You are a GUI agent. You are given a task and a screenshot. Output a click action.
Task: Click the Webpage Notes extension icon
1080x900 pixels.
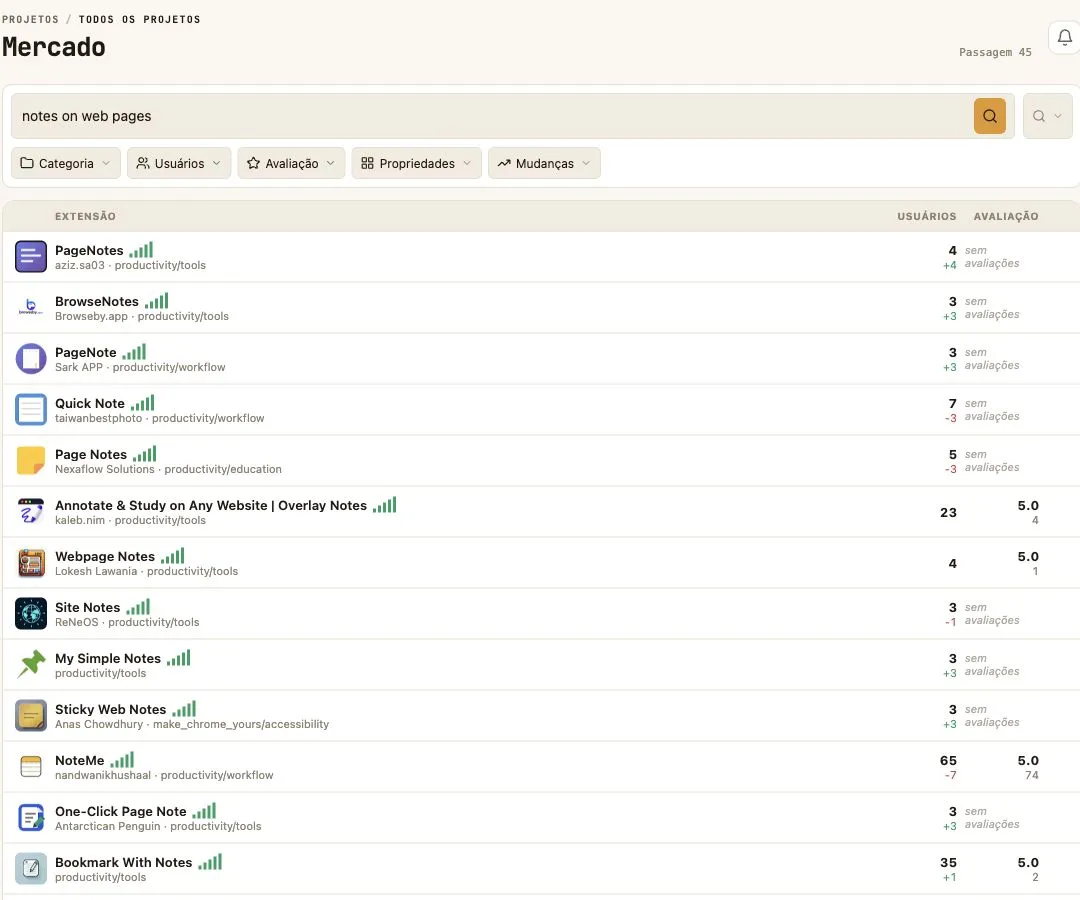(x=31, y=563)
